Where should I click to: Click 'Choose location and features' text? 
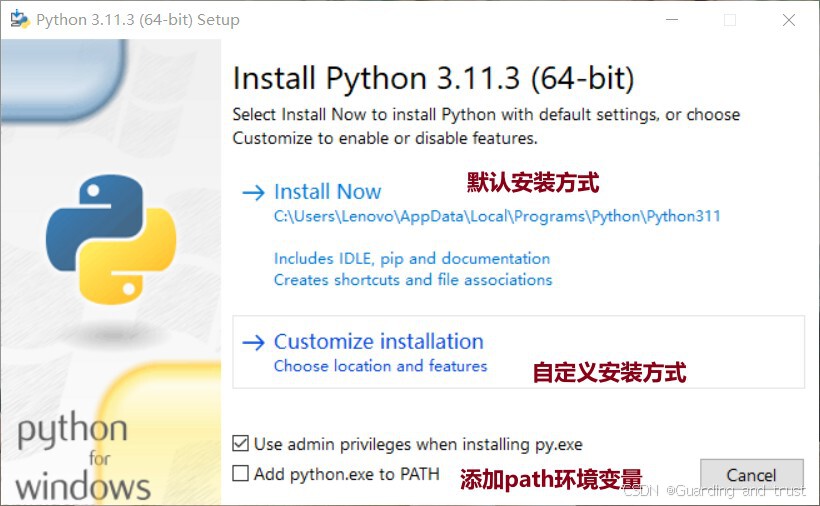pos(380,365)
